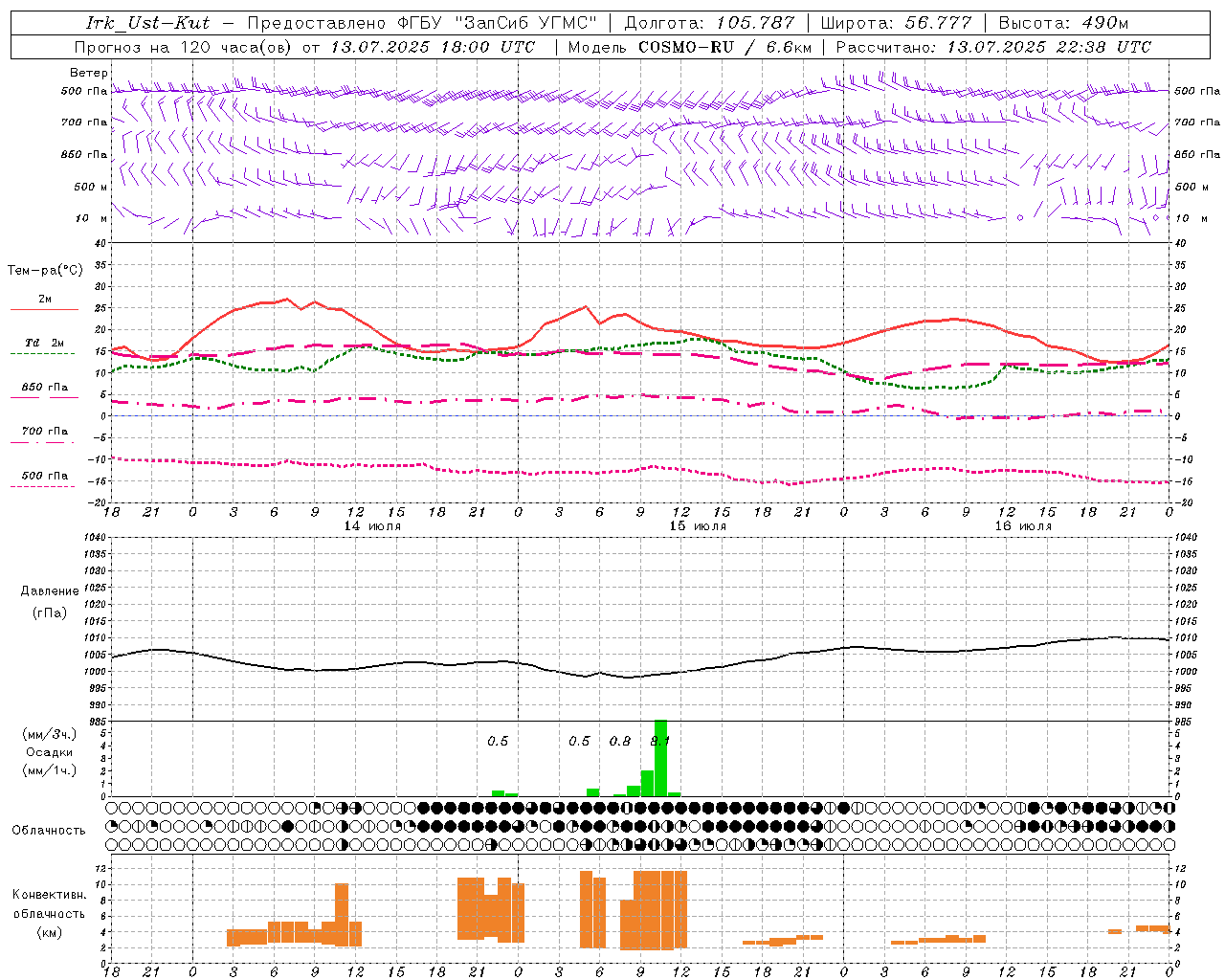This screenshot has height=980, width=1225.
Task: Click the Облачность cloud cover label
Action: [x=49, y=831]
